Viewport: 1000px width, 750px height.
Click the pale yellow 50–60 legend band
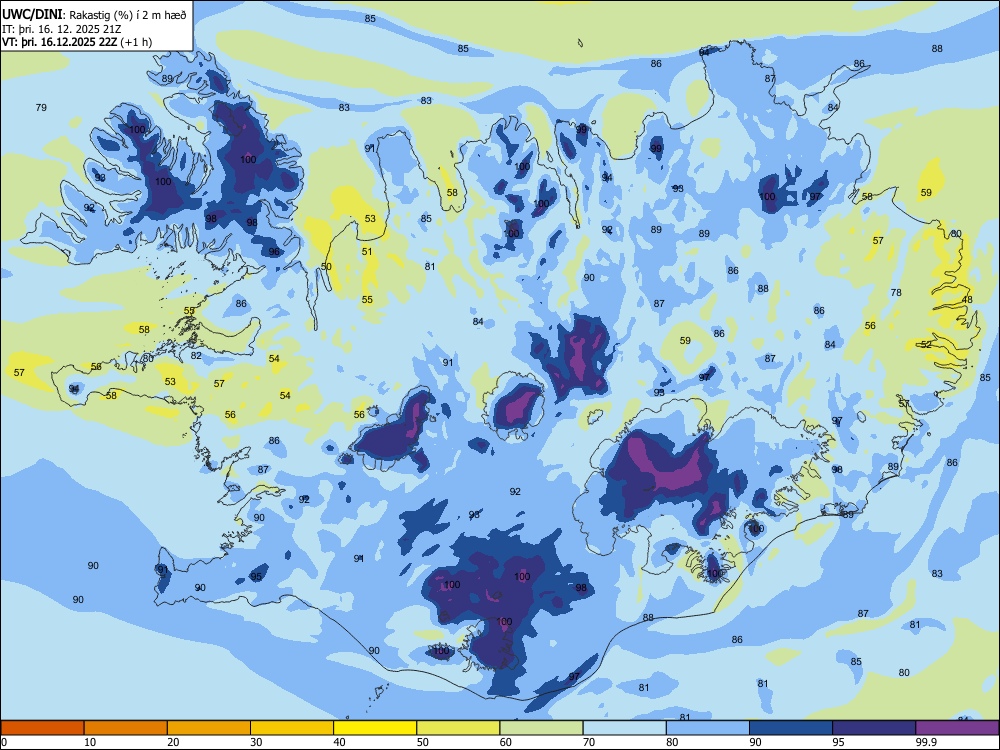[458, 728]
